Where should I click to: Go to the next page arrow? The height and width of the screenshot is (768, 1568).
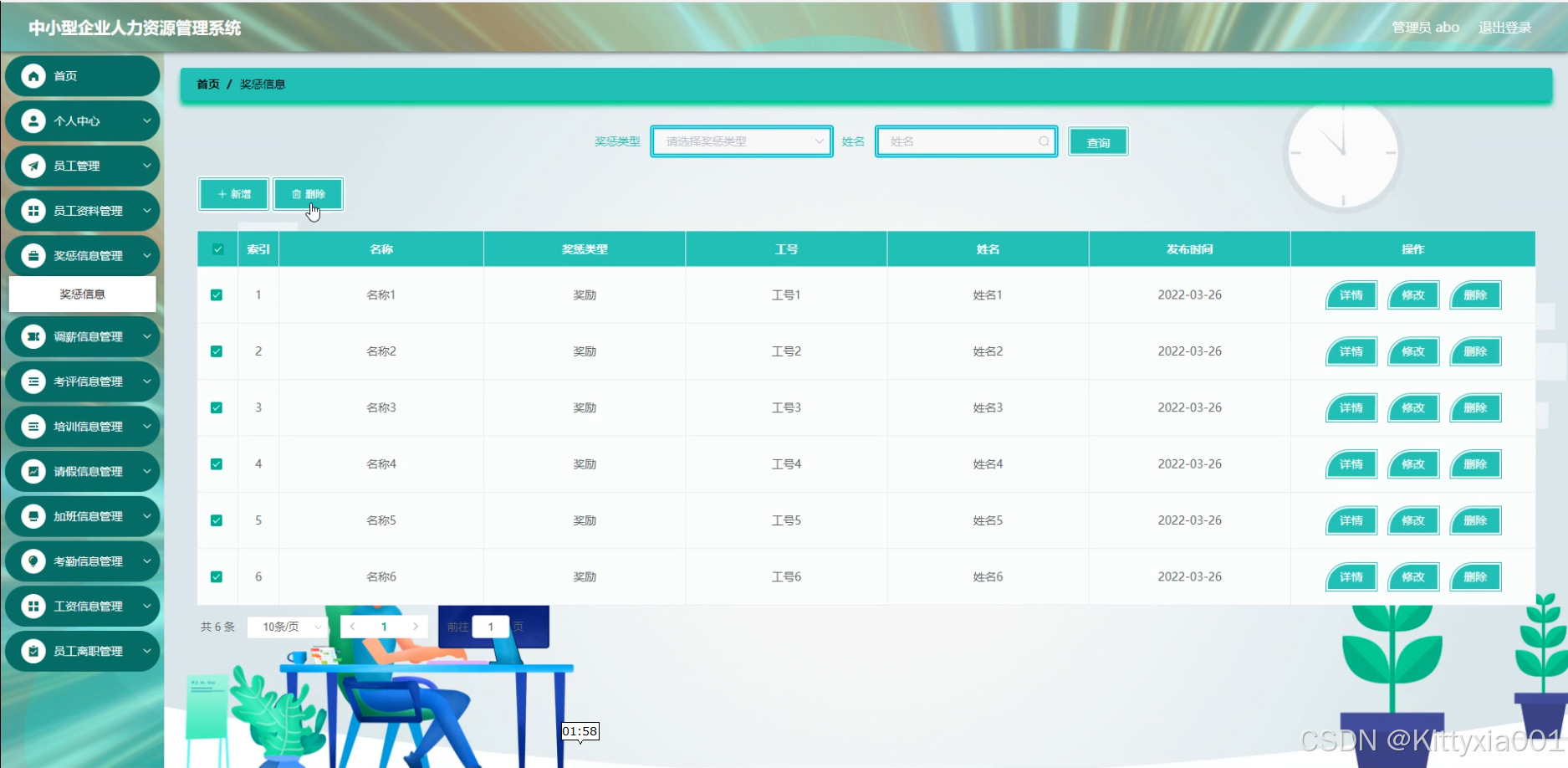click(x=416, y=627)
